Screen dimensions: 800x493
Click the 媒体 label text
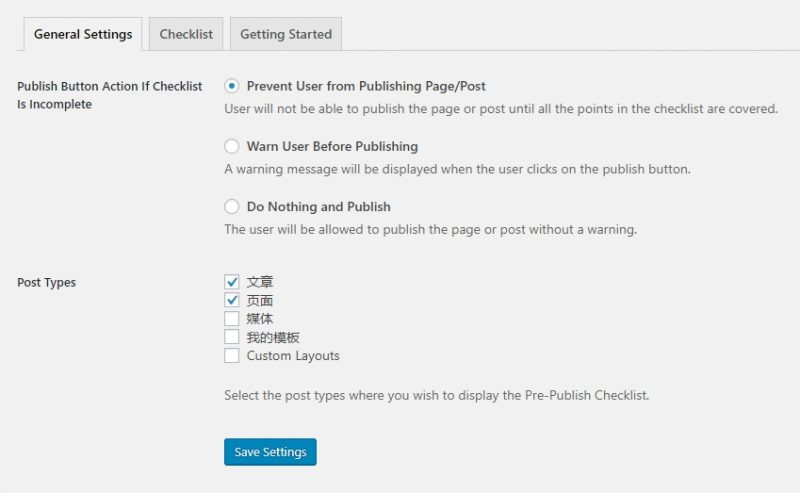coord(260,318)
